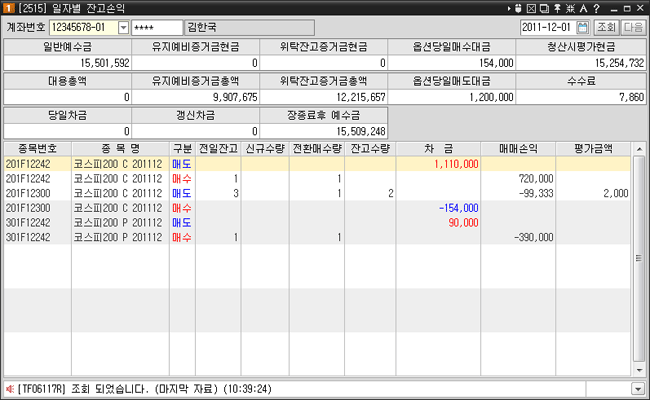Click the status message TF06117R 조회 되었습니다
Screen dimensions: 650x400
pyautogui.click(x=144, y=389)
